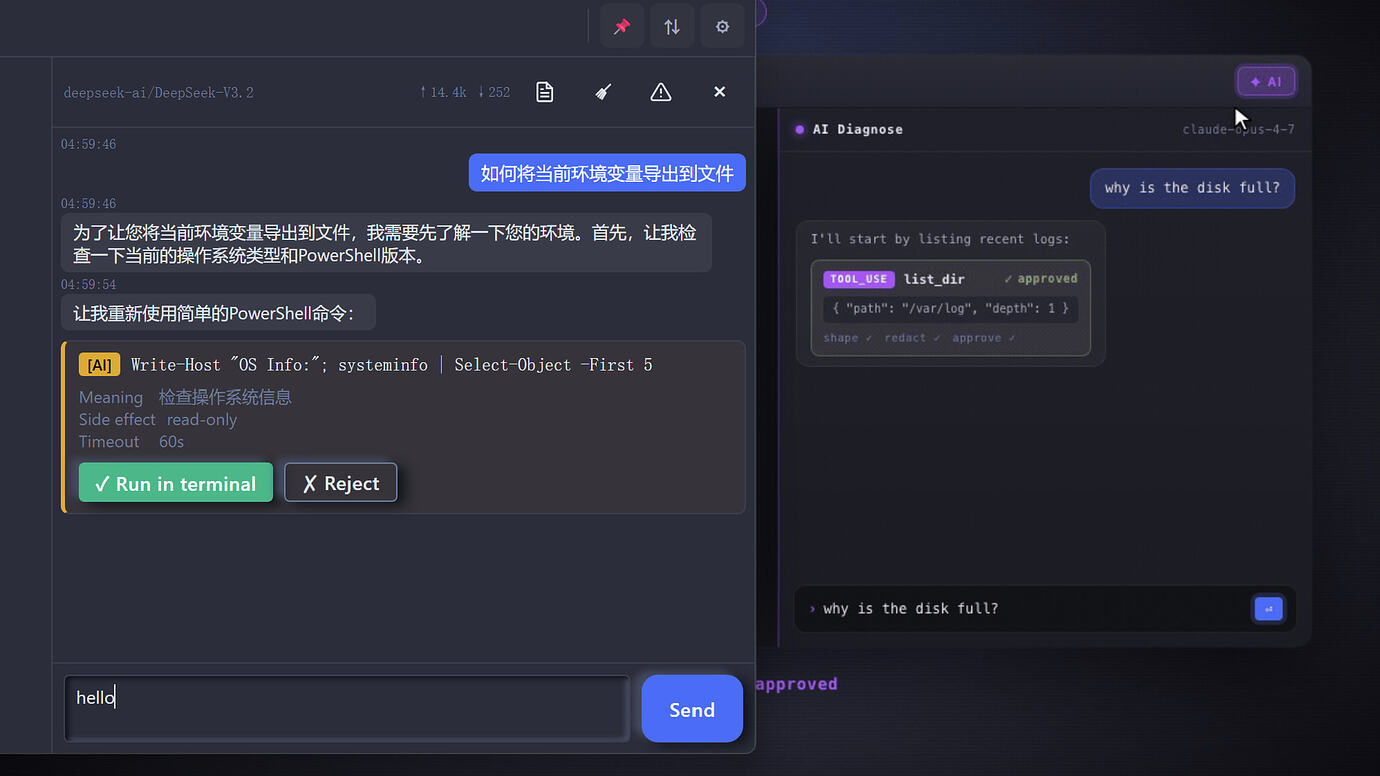Click the /var/log path JSON arguments

tap(950, 309)
